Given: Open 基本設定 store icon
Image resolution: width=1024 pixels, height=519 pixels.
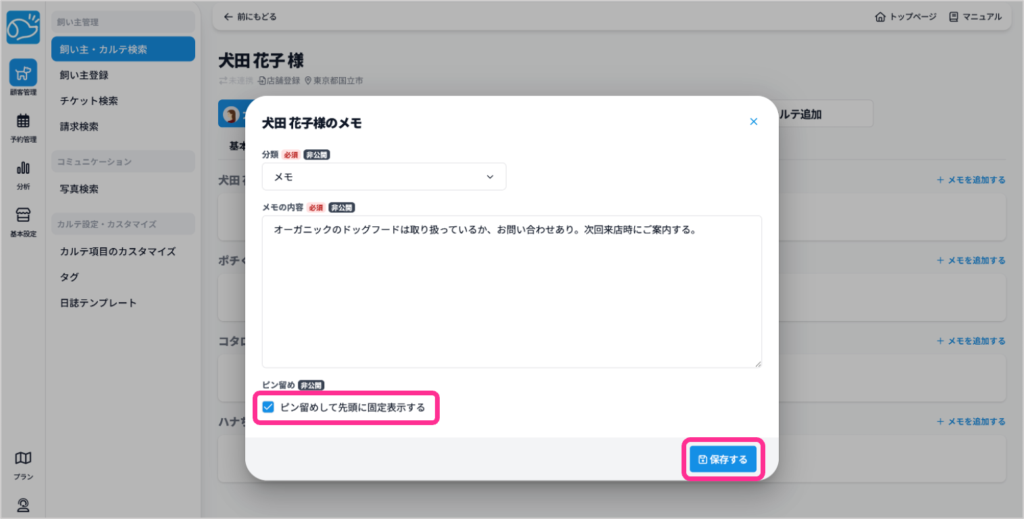Looking at the screenshot, I should (22, 219).
